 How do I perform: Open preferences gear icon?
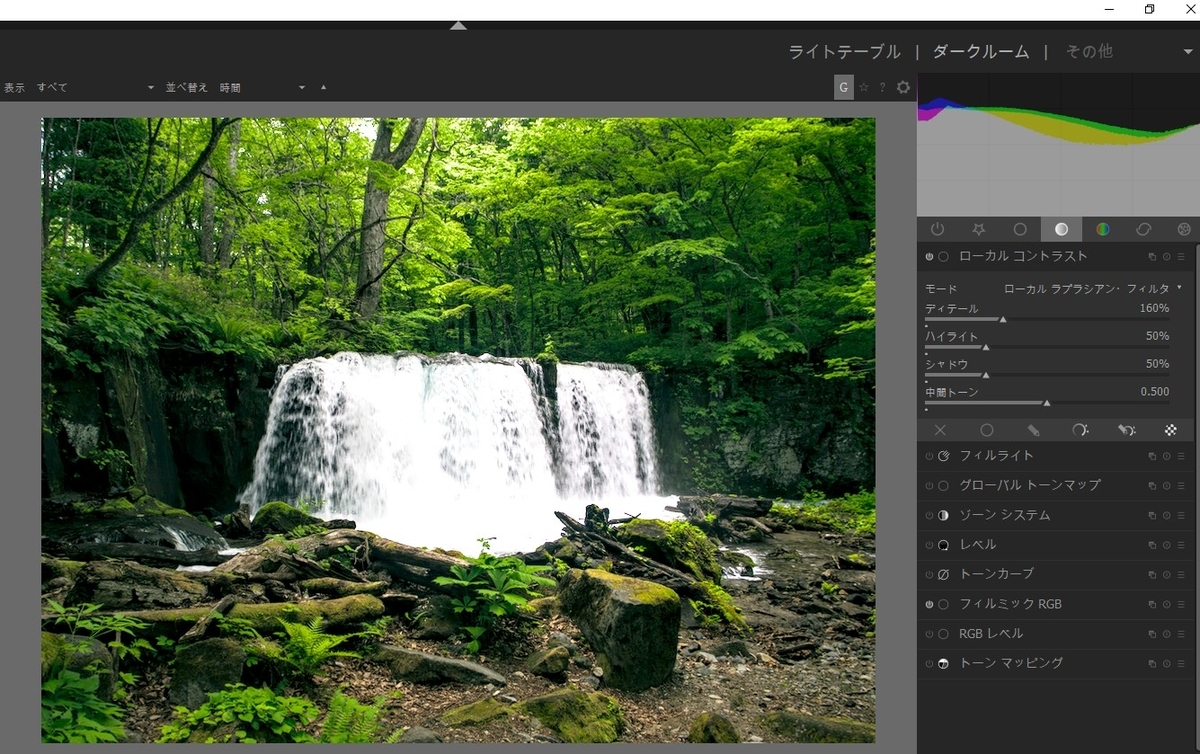pyautogui.click(x=903, y=88)
